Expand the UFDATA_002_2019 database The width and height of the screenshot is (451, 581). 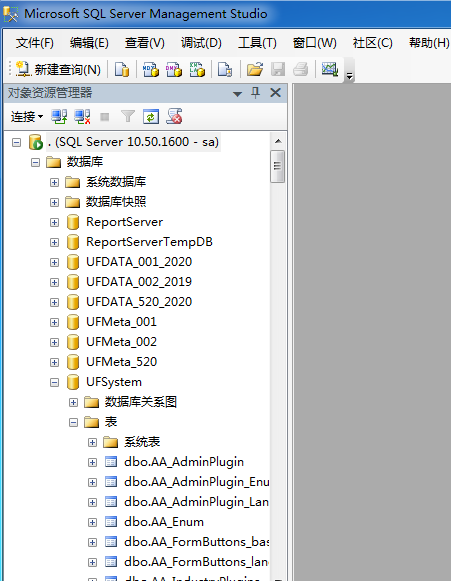tap(54, 282)
